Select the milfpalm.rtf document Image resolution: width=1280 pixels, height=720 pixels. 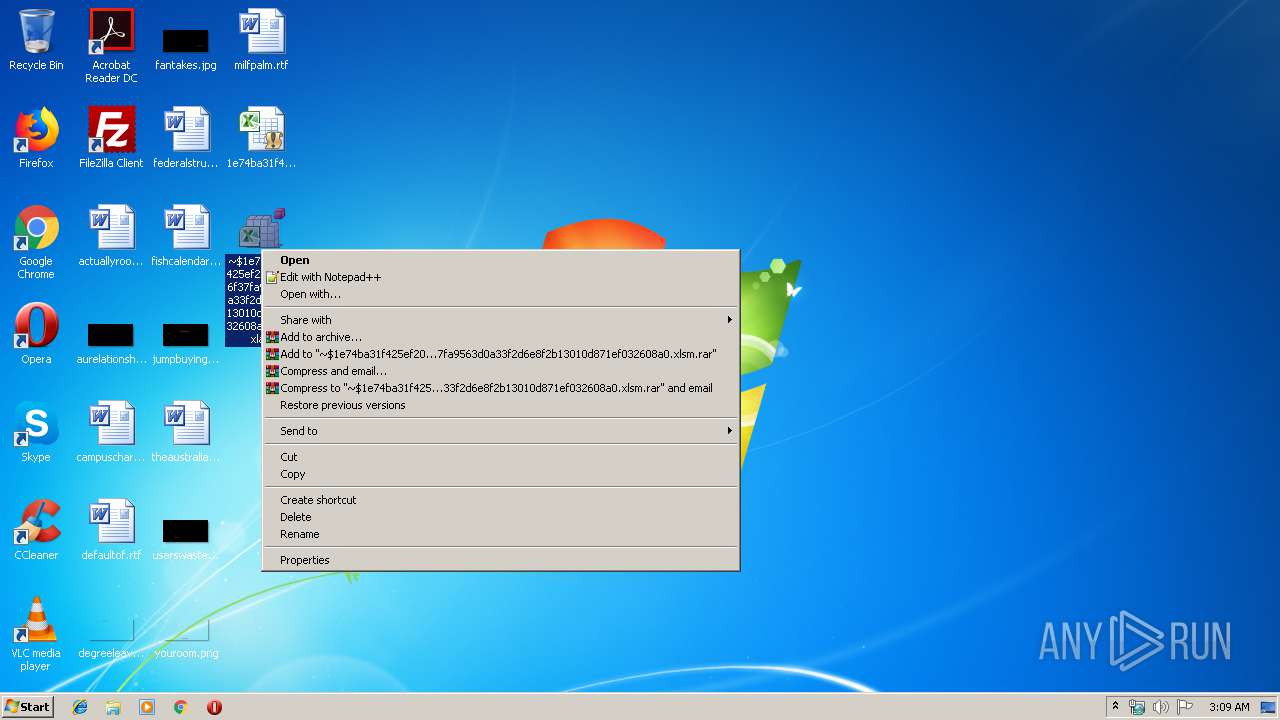click(x=261, y=40)
